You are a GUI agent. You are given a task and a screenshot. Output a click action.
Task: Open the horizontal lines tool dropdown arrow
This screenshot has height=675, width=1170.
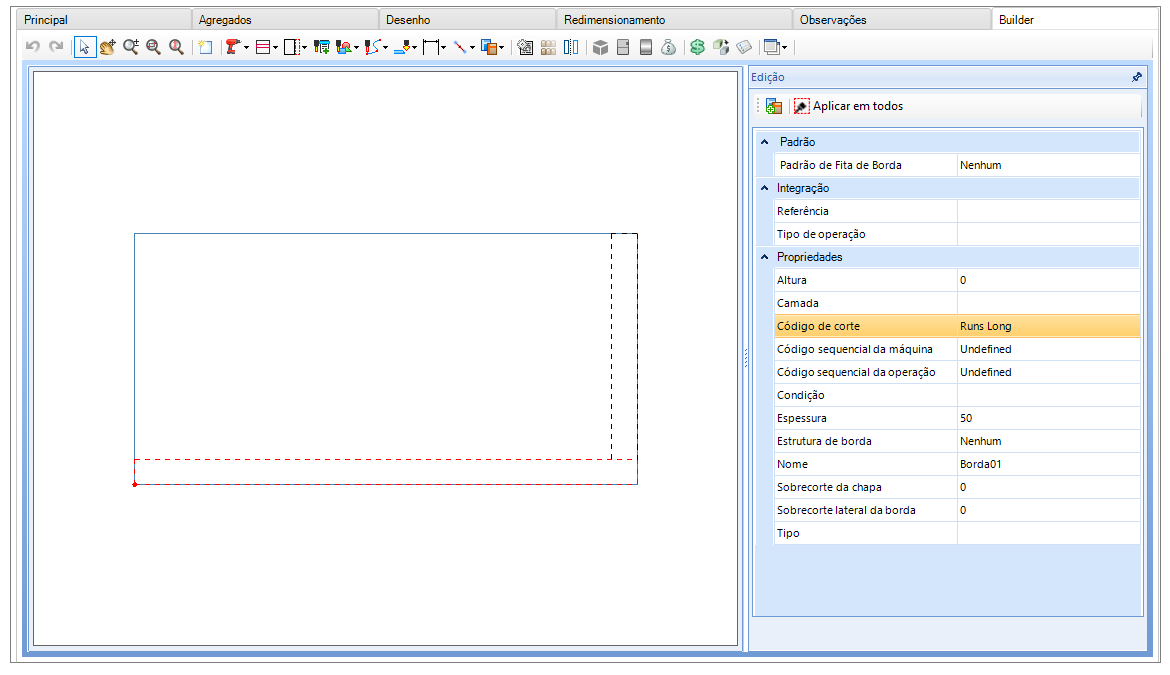[x=275, y=48]
